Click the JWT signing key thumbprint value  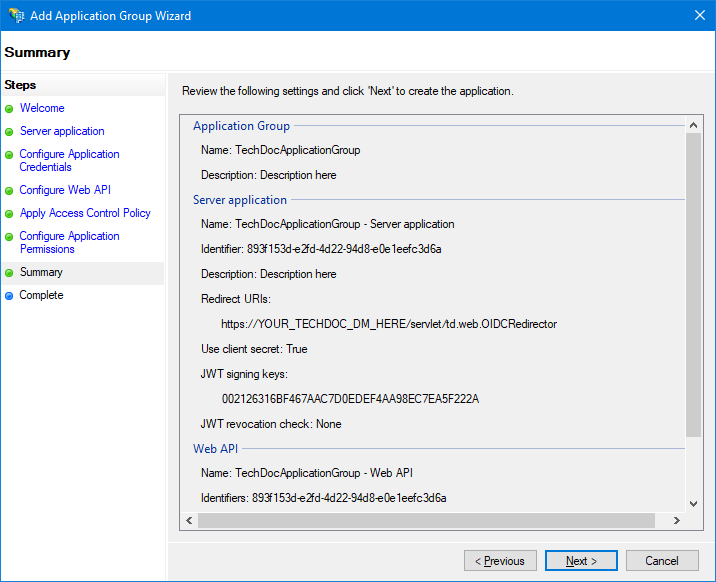click(350, 399)
